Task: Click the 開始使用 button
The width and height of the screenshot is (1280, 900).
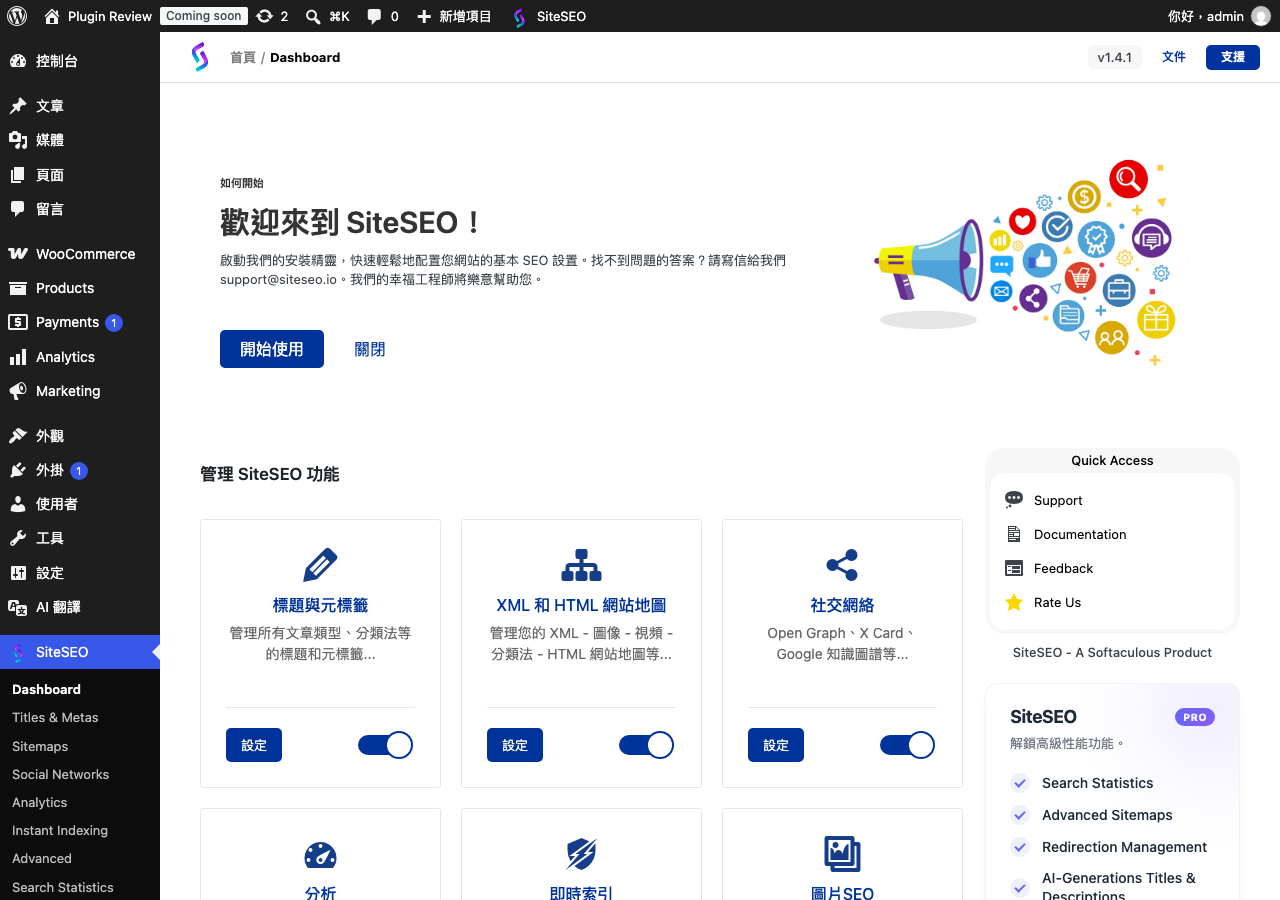Action: [272, 349]
